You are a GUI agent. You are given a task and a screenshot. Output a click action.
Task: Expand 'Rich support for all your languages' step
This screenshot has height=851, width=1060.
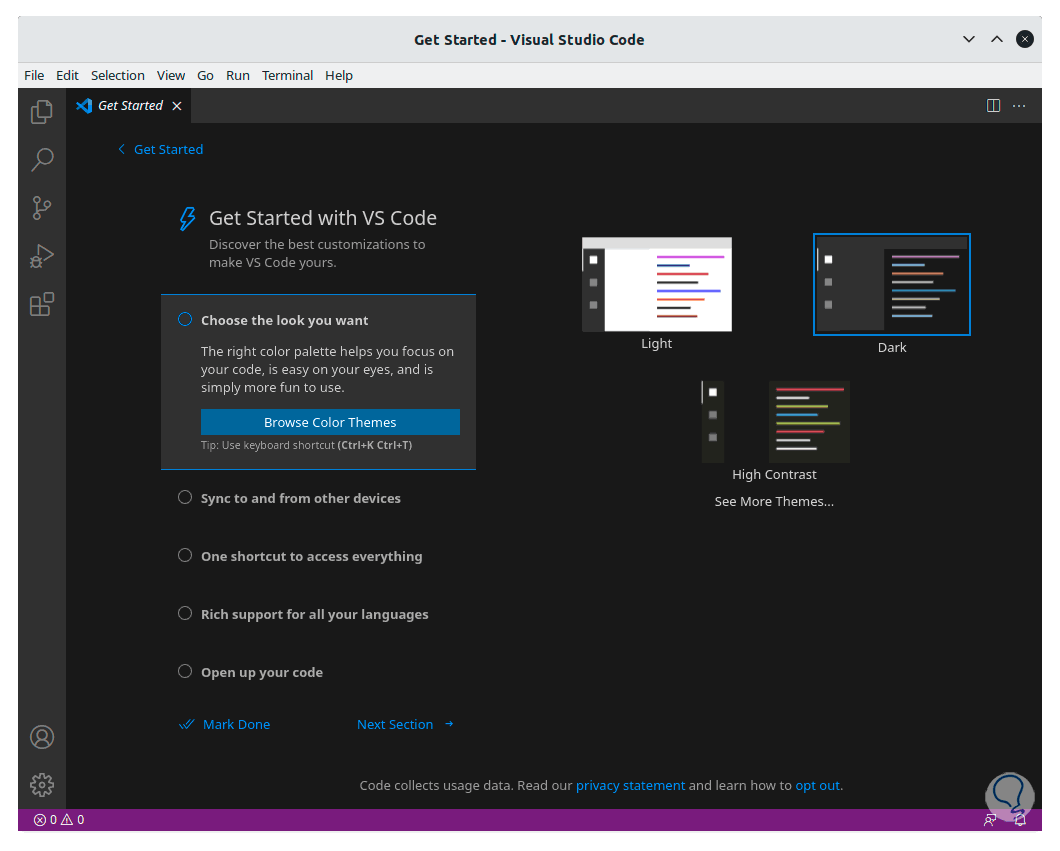click(314, 614)
